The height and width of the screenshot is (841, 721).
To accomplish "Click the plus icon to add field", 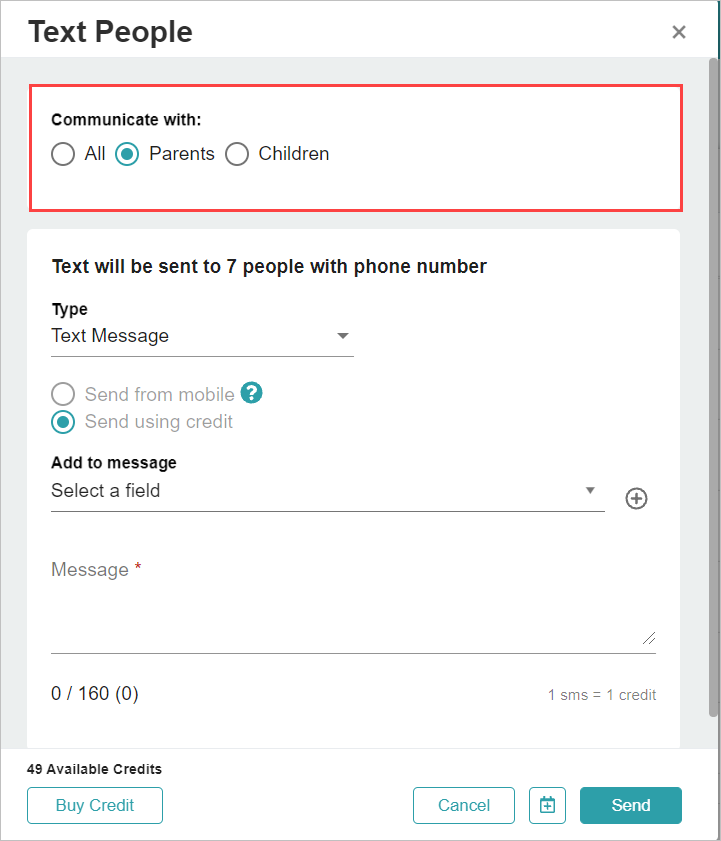I will tap(636, 498).
